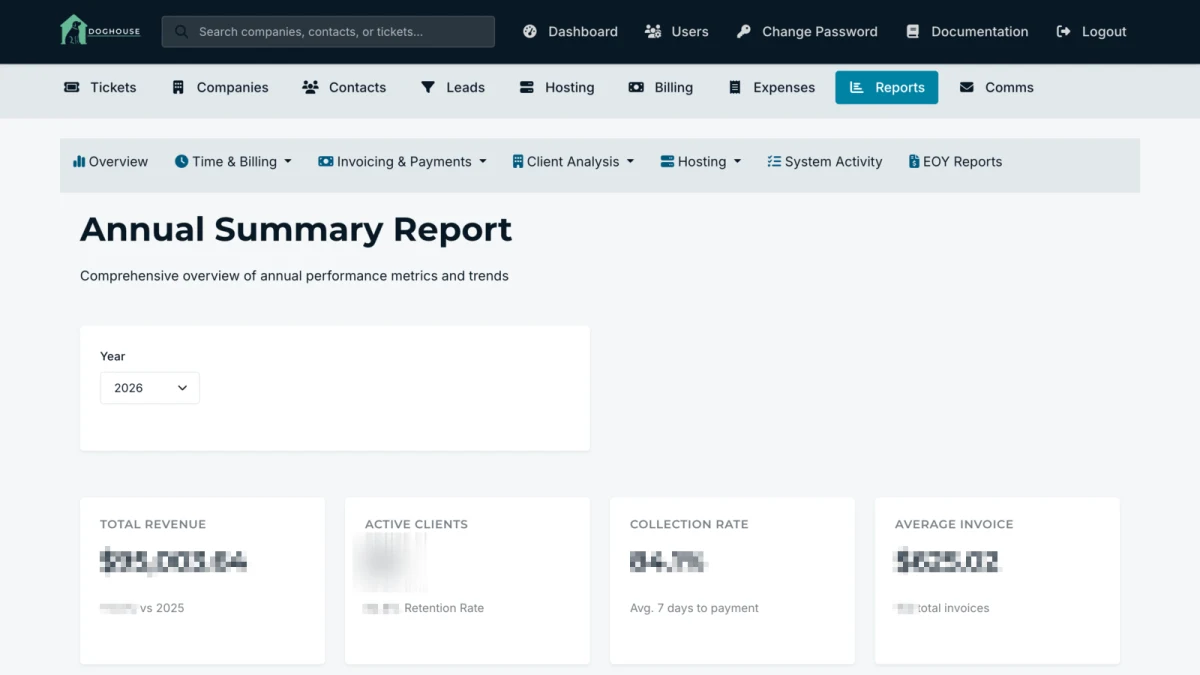Click the Active Clients card
1200x675 pixels.
(x=467, y=580)
